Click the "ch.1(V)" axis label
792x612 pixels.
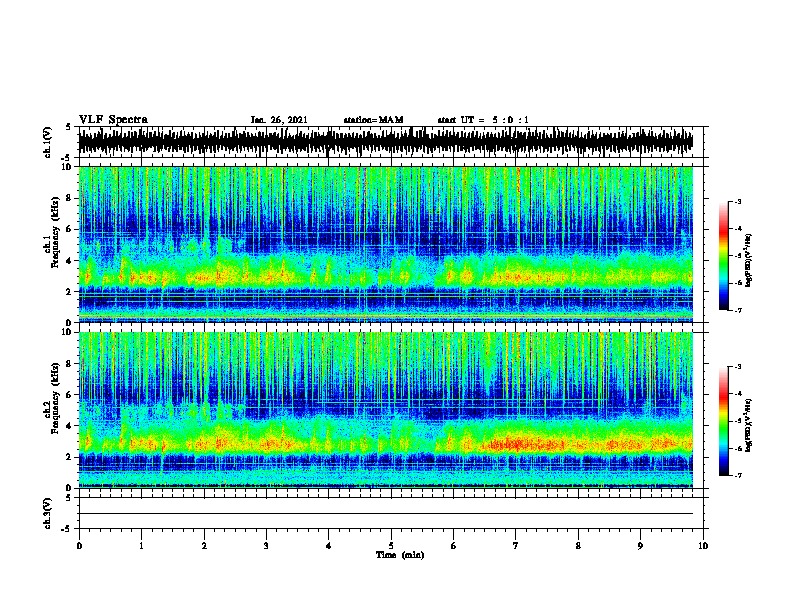(48, 142)
